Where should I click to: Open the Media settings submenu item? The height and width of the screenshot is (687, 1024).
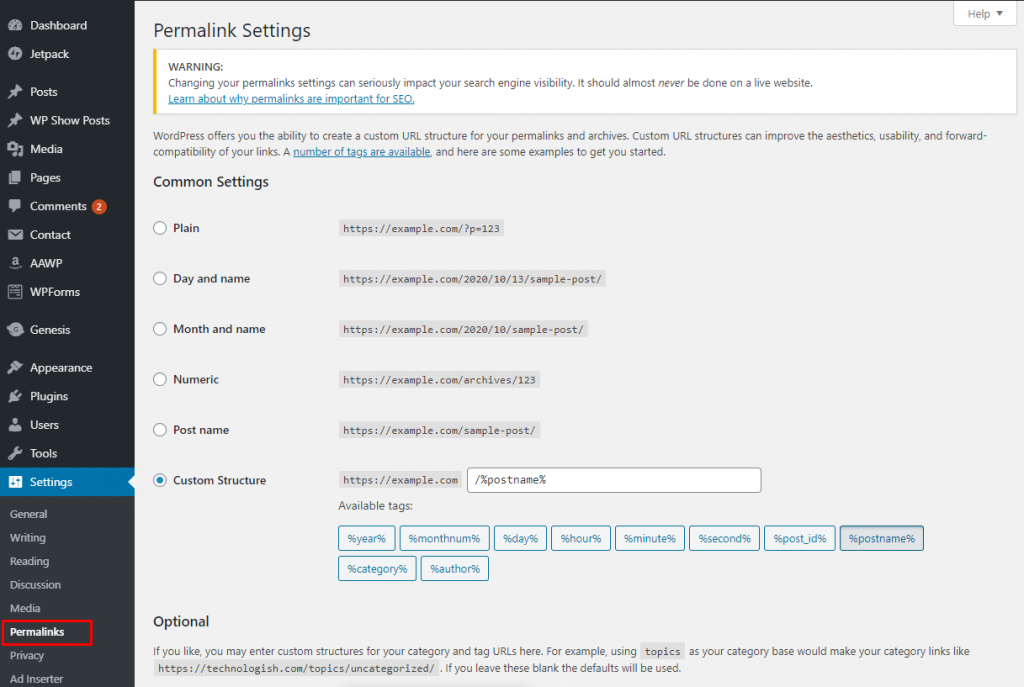(x=25, y=608)
